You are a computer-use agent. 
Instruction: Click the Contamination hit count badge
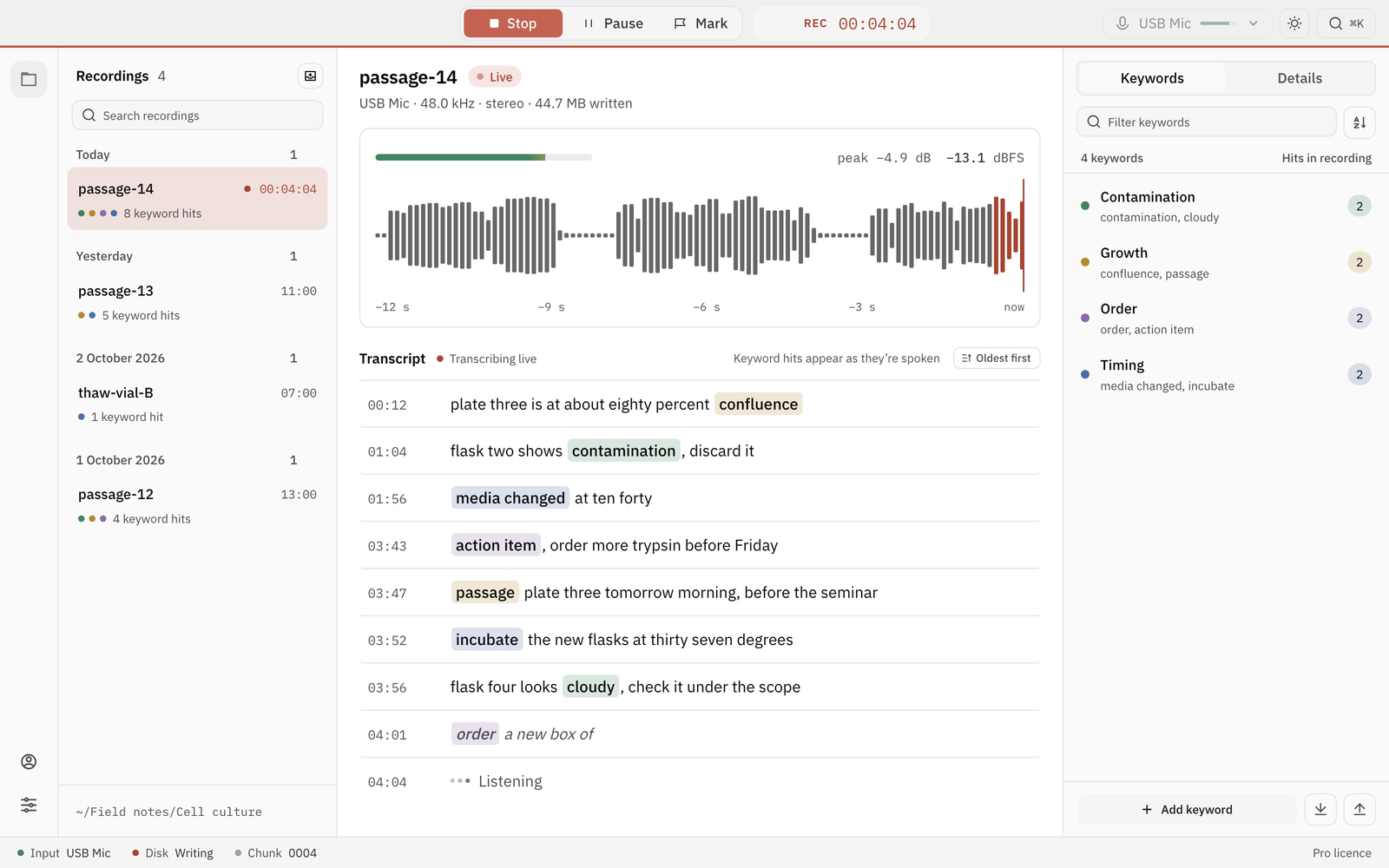(x=1359, y=207)
